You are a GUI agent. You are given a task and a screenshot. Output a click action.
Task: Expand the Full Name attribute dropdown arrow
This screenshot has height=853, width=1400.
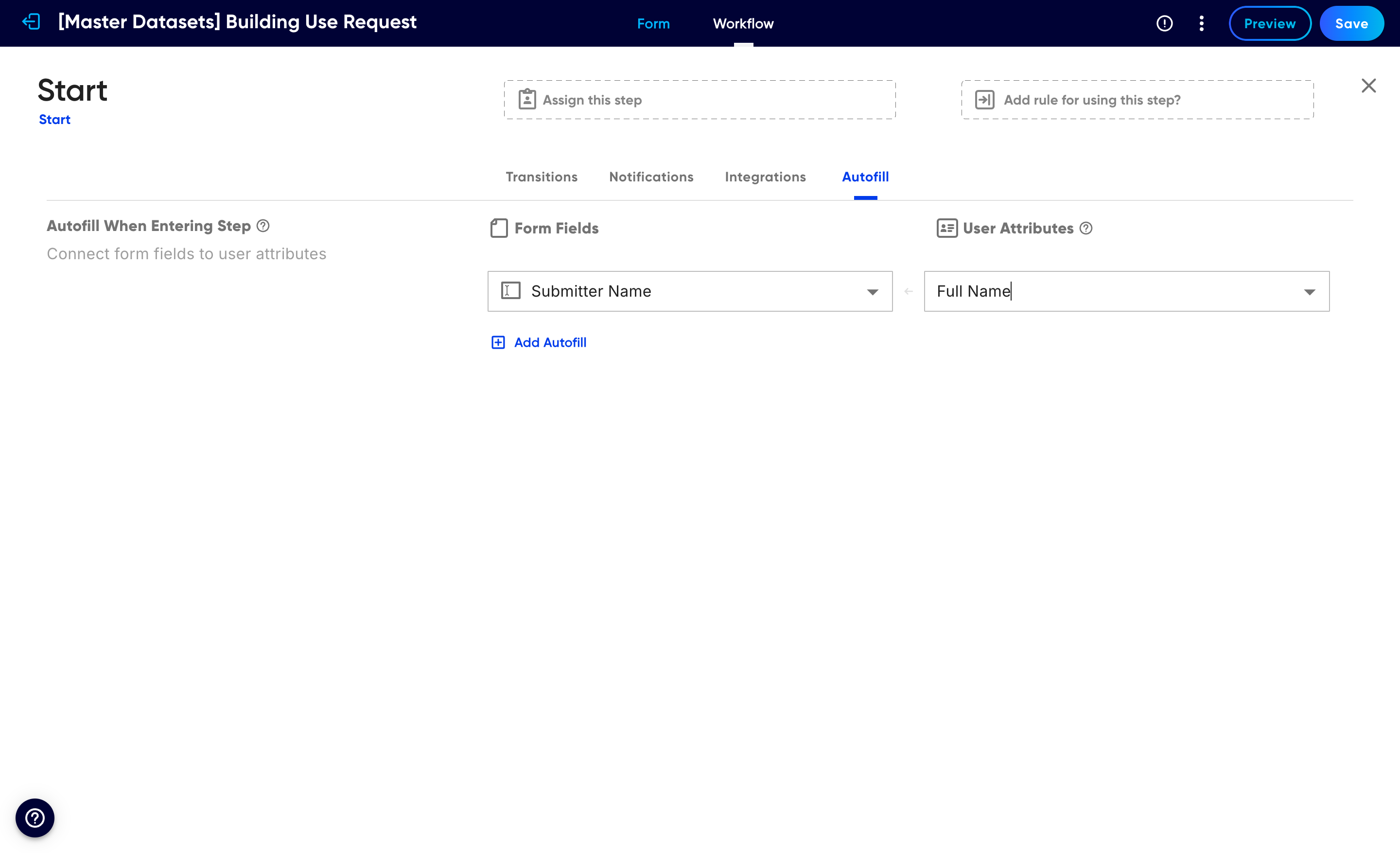click(1309, 291)
